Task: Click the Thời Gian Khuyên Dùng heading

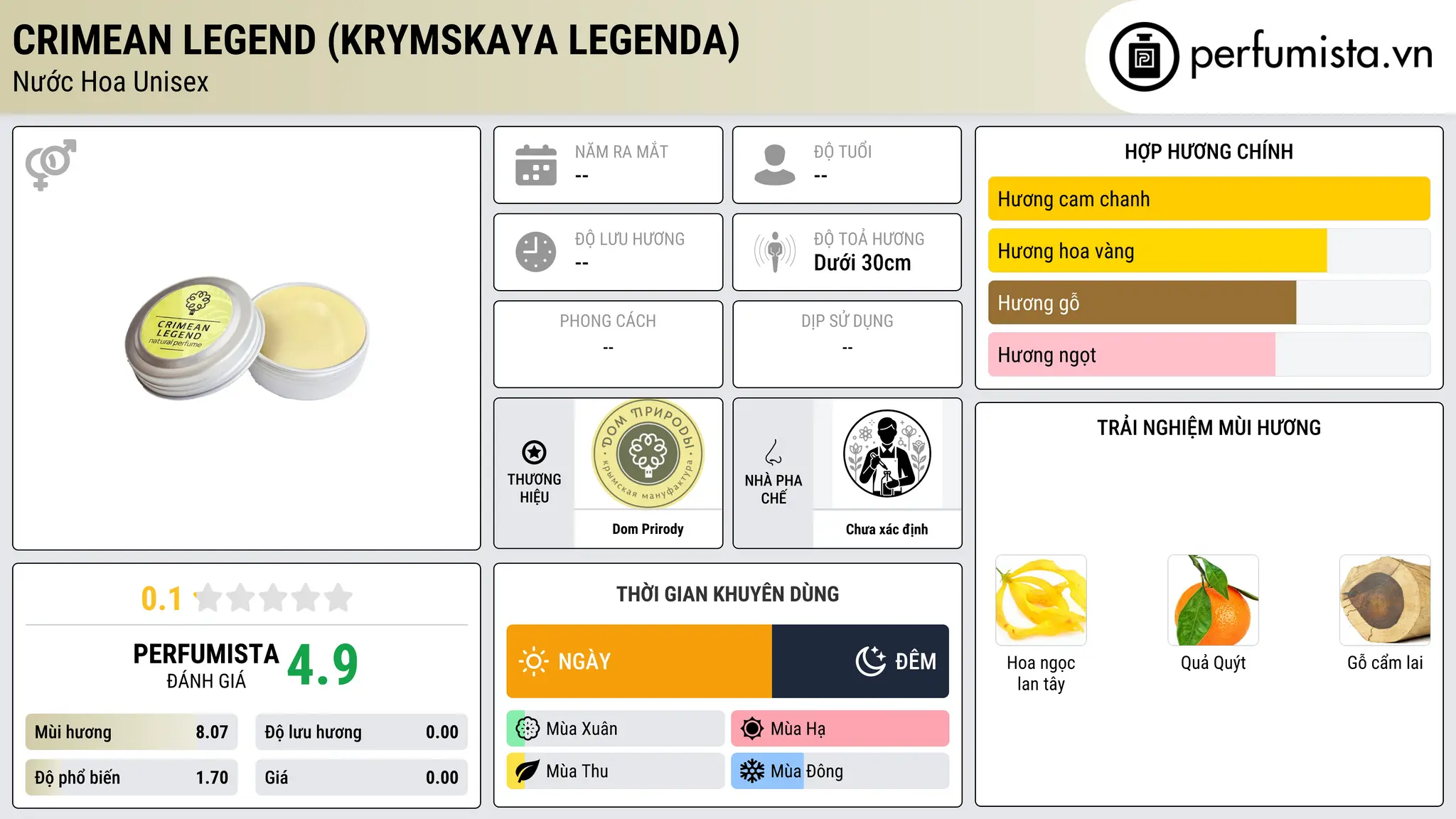Action: pyautogui.click(x=727, y=594)
